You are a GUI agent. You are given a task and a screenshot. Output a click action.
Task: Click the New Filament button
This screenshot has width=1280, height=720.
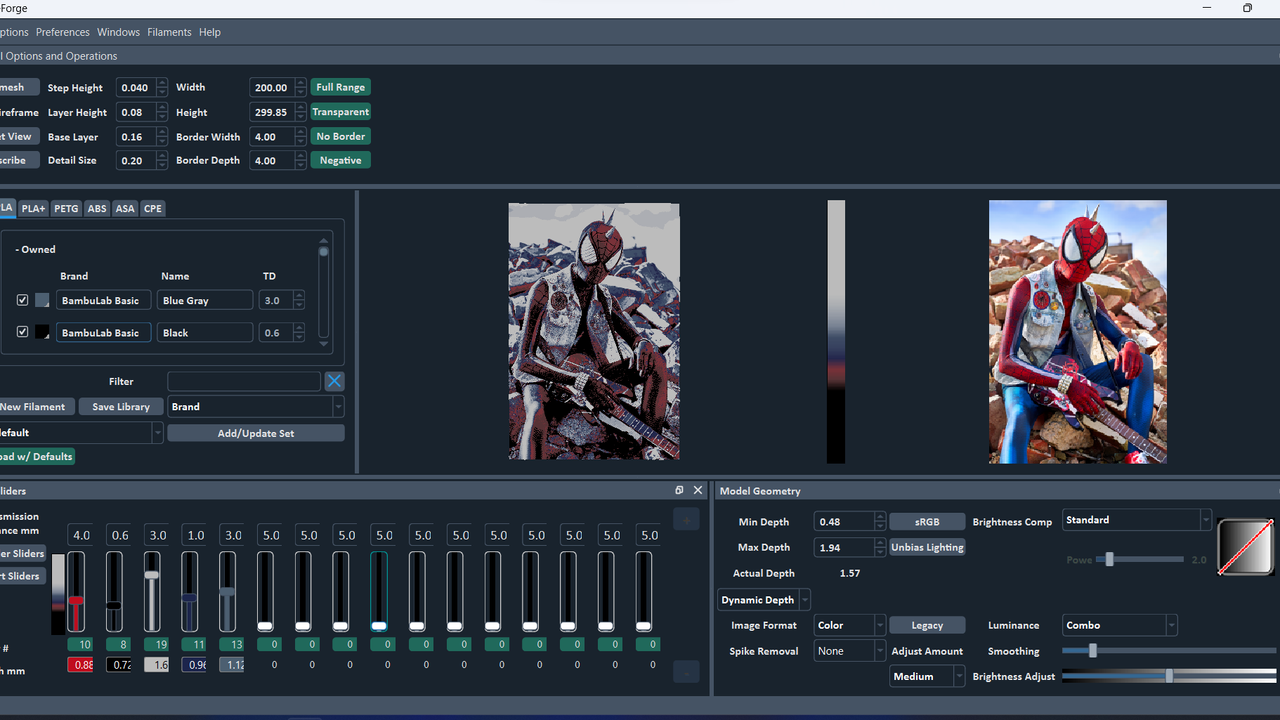tap(36, 407)
